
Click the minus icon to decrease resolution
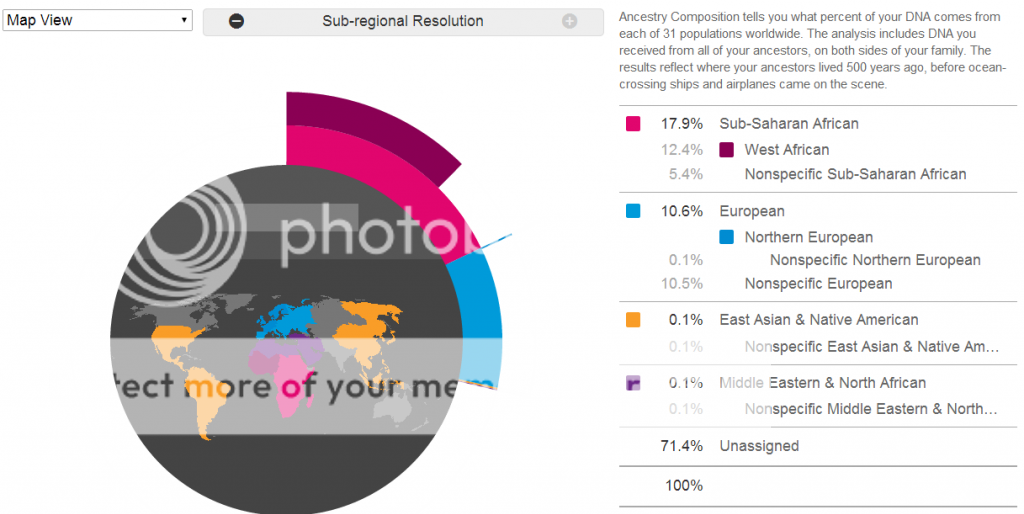(x=236, y=22)
